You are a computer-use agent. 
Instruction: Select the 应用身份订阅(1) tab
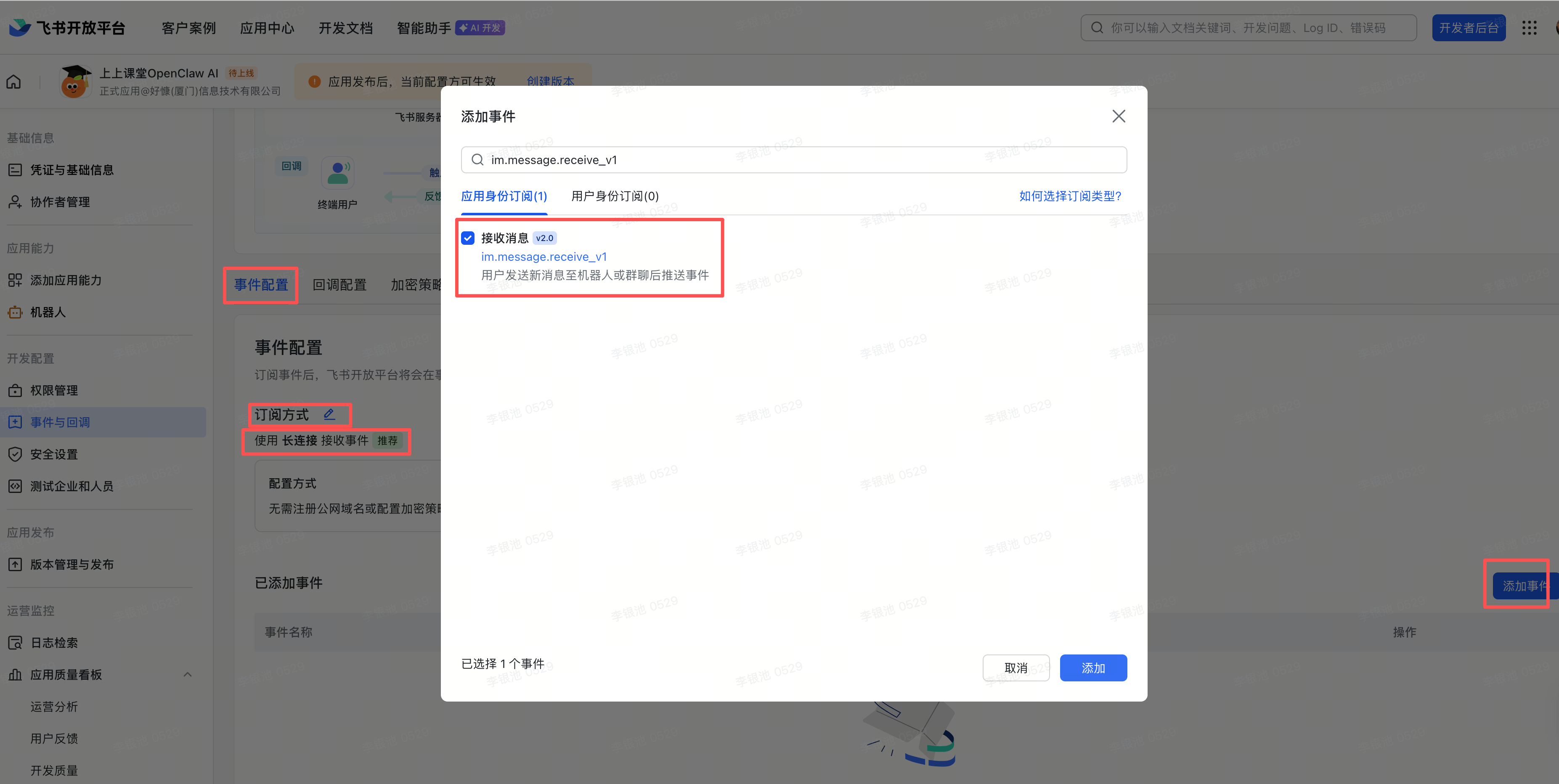point(504,196)
